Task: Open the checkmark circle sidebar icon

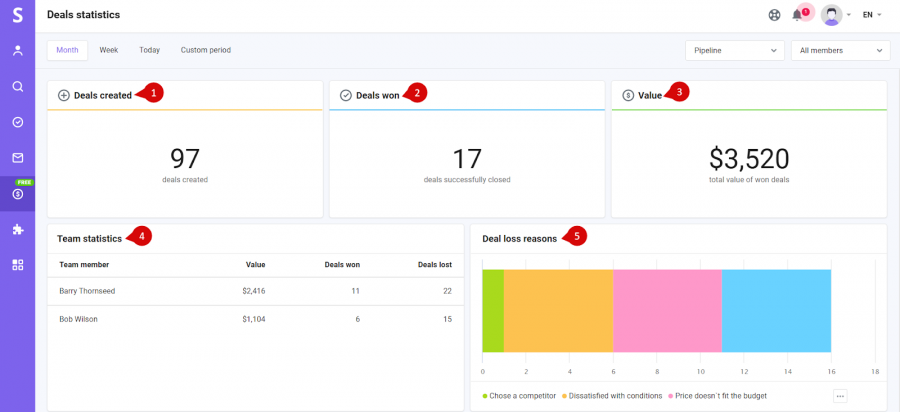Action: pyautogui.click(x=18, y=122)
